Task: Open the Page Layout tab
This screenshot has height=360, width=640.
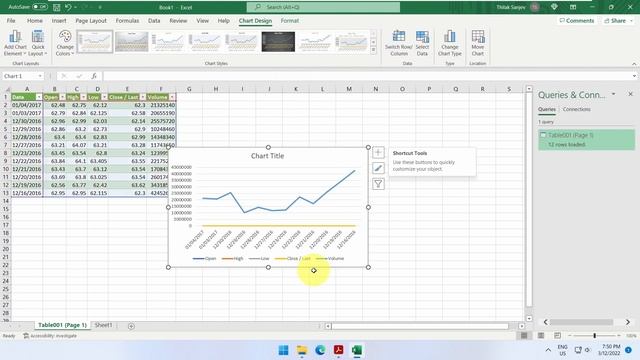Action: [x=91, y=20]
